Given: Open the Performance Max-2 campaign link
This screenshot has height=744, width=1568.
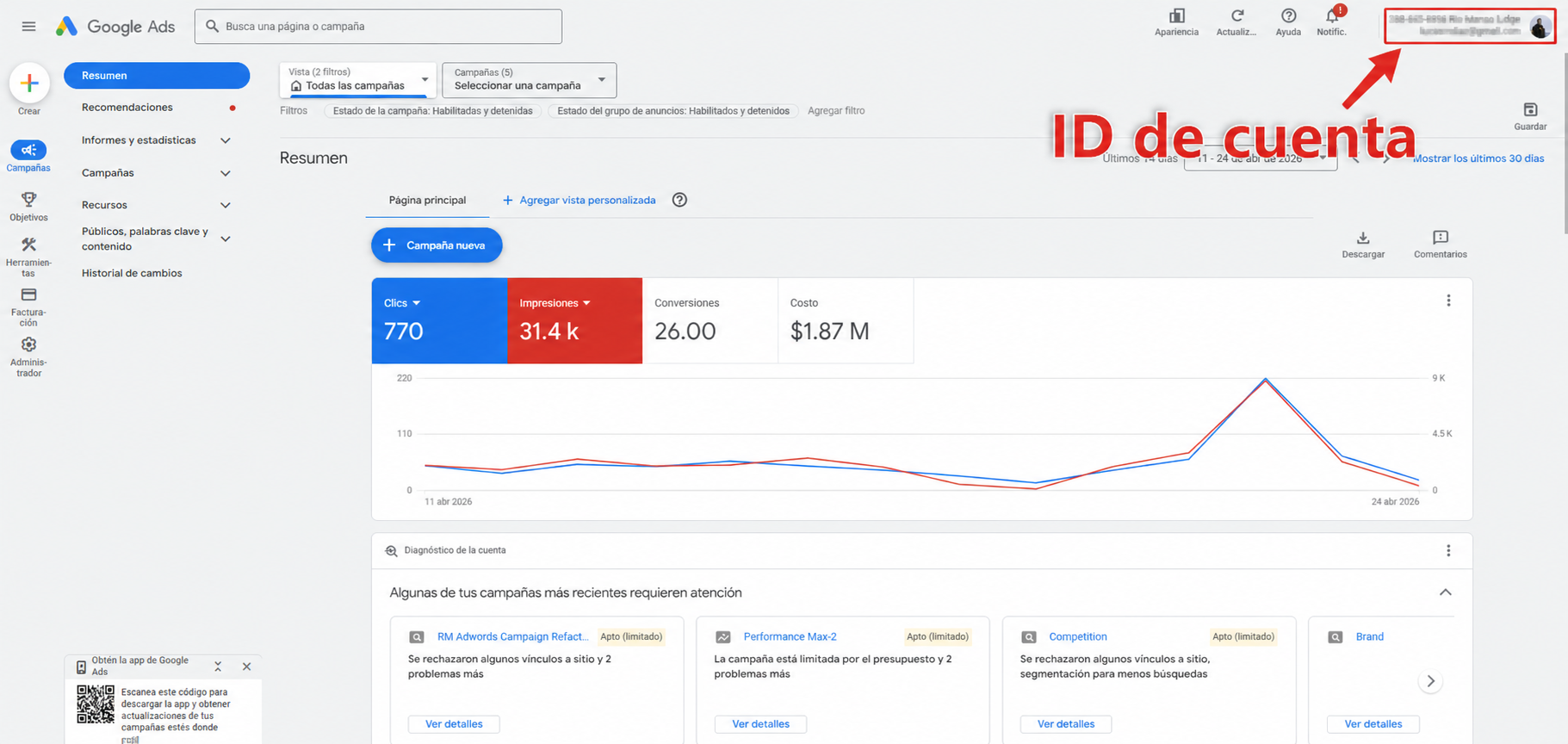Looking at the screenshot, I should [x=790, y=637].
